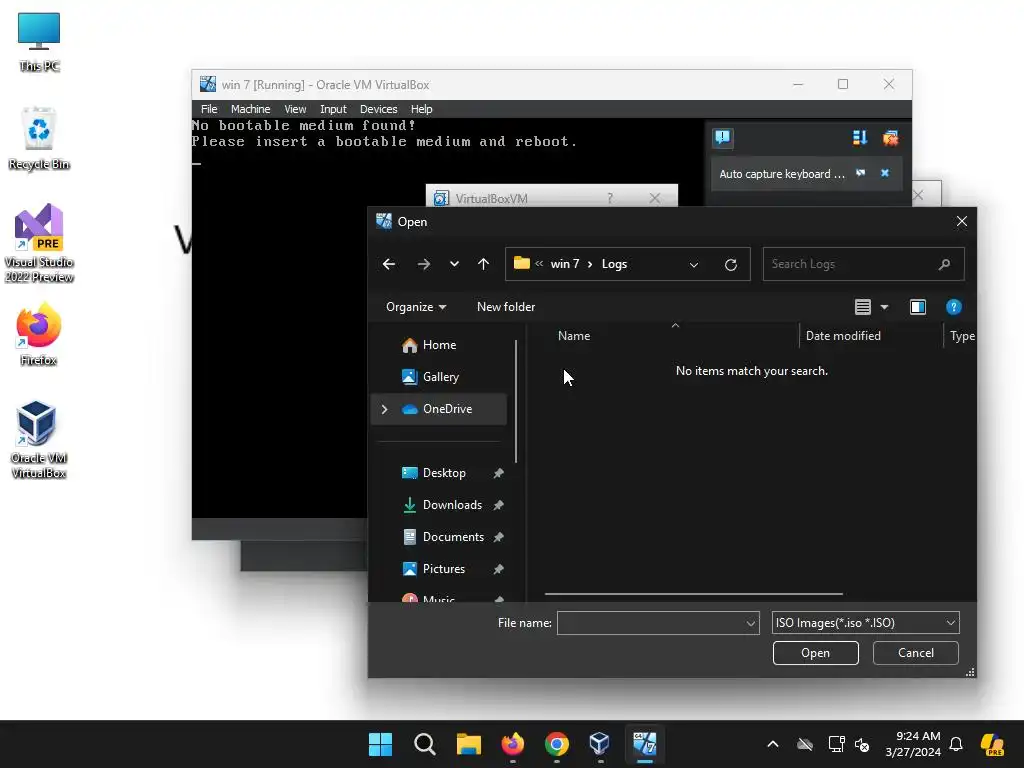Click the horizontal scrollbar in file list
Viewport: 1024px width, 768px height.
[694, 594]
